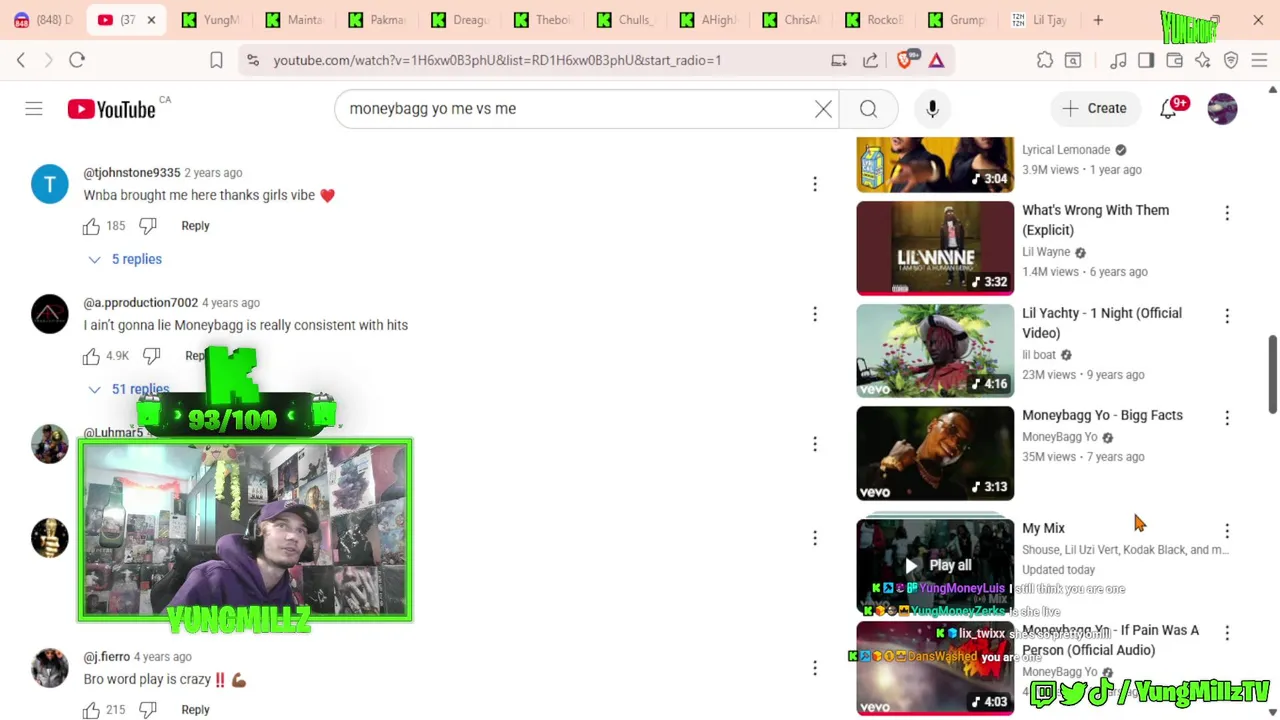Open menu for Lil Yachty 1 Night video
1280x720 pixels.
click(1227, 316)
